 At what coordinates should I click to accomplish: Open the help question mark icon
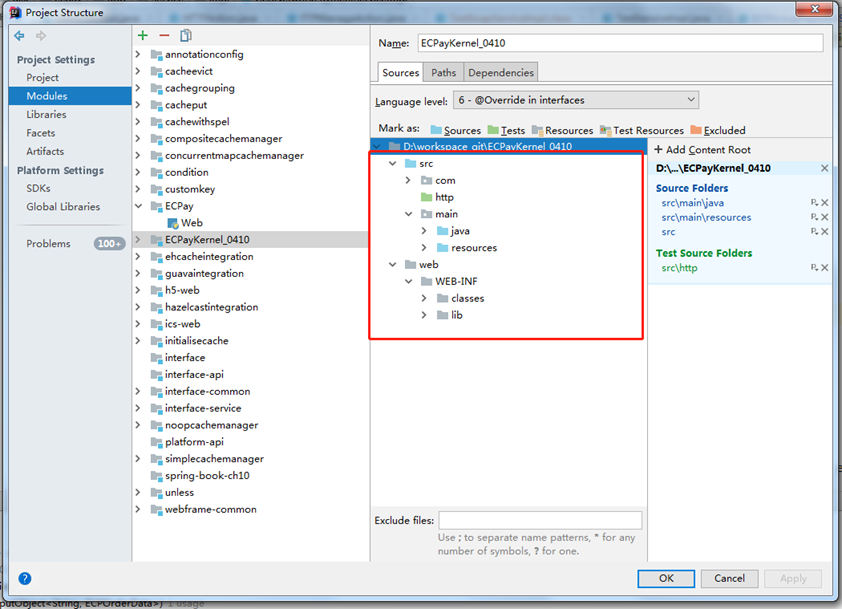click(x=25, y=578)
